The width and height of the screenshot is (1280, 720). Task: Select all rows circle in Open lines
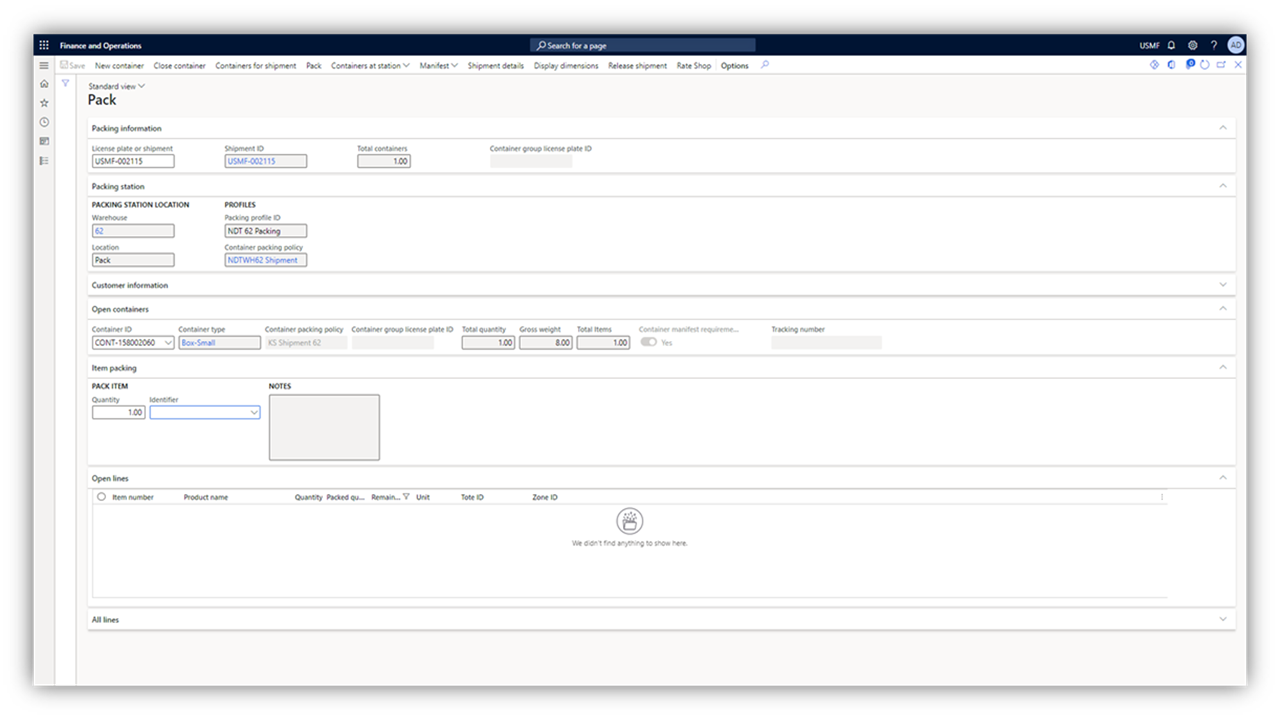coord(101,497)
